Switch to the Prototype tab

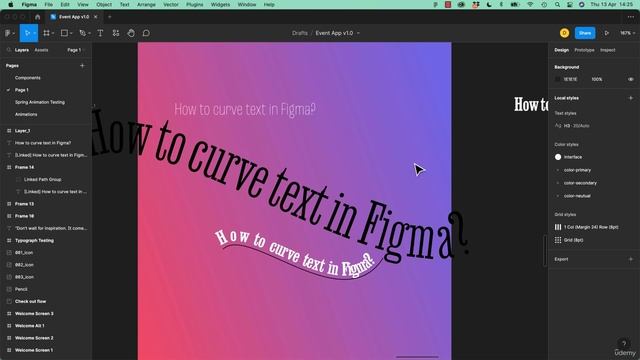[x=584, y=50]
